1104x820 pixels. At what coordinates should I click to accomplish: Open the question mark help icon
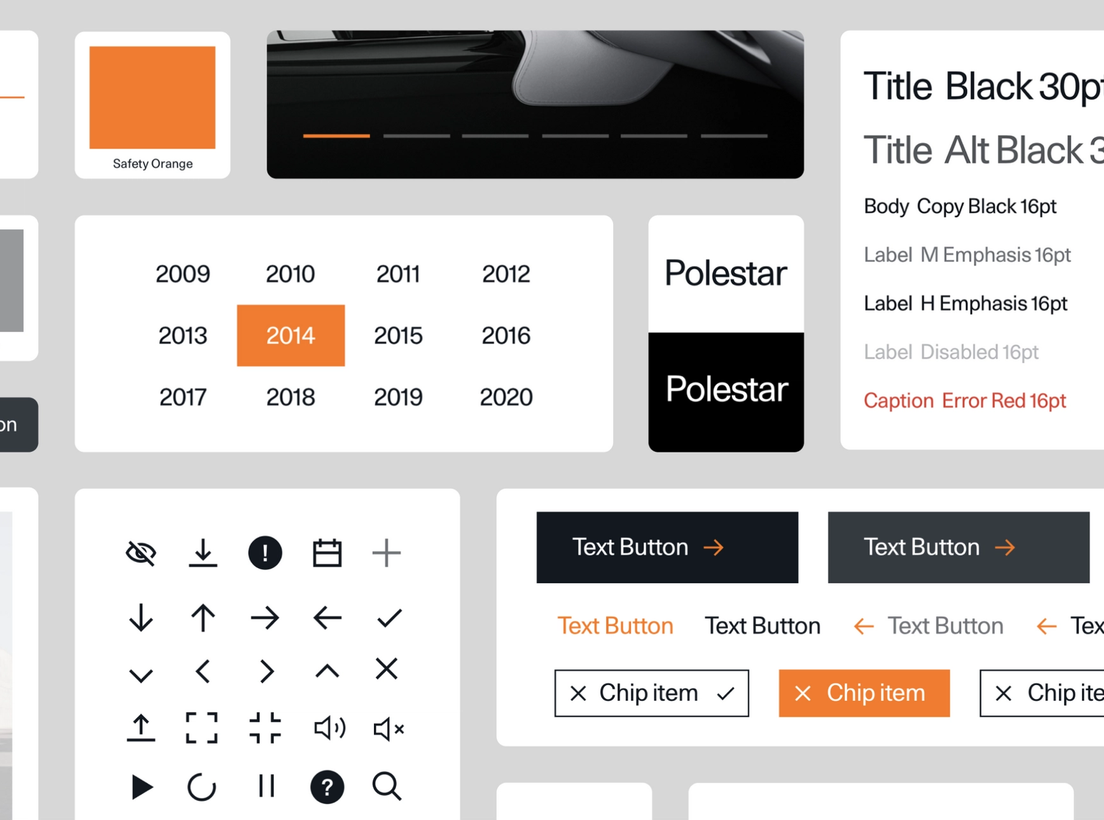click(326, 787)
